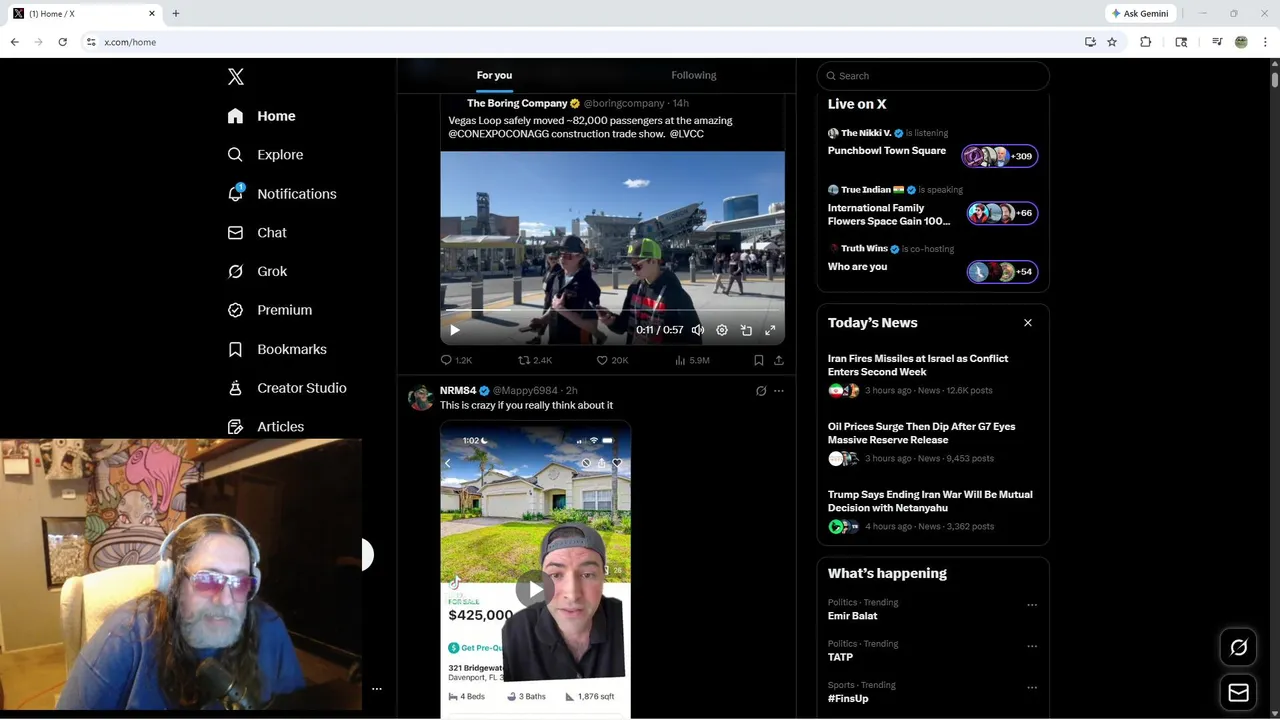The width and height of the screenshot is (1280, 720).
Task: Like the Boring Company post
Action: (612, 360)
